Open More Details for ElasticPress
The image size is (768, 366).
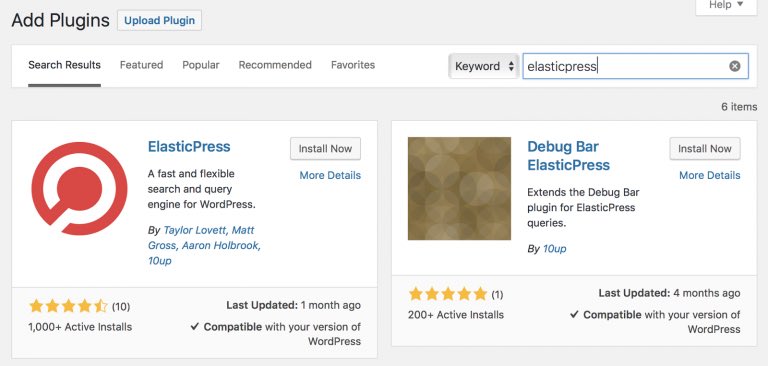(330, 175)
